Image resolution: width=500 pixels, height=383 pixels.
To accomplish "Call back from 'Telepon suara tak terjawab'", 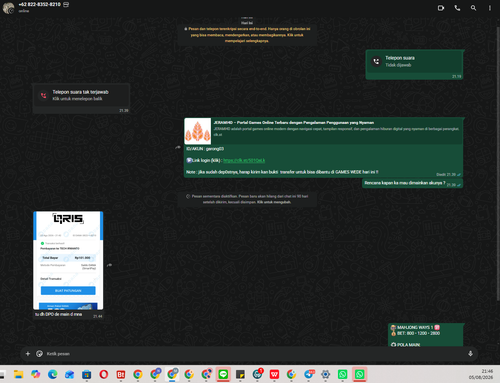I will click(x=81, y=98).
